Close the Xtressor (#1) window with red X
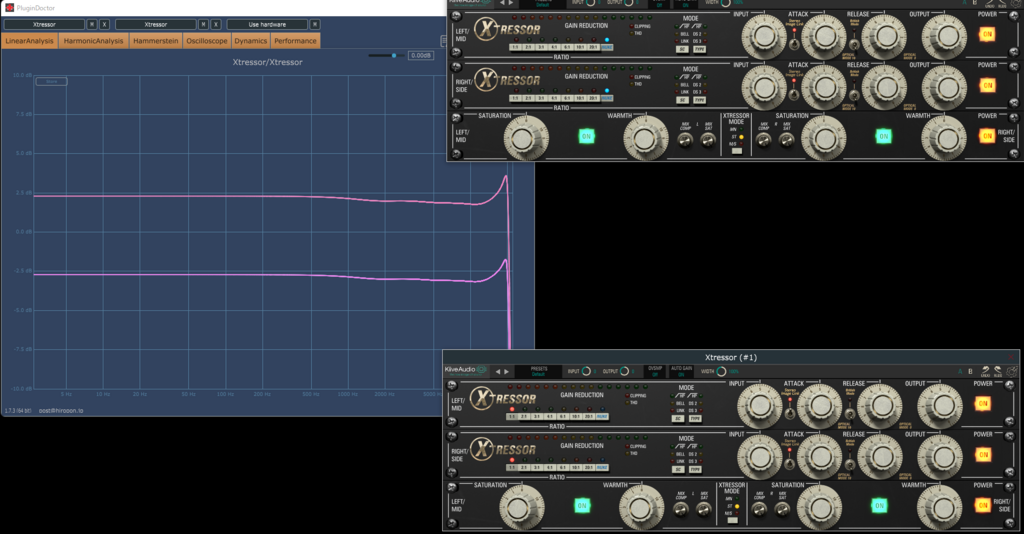This screenshot has height=534, width=1024. click(1012, 357)
